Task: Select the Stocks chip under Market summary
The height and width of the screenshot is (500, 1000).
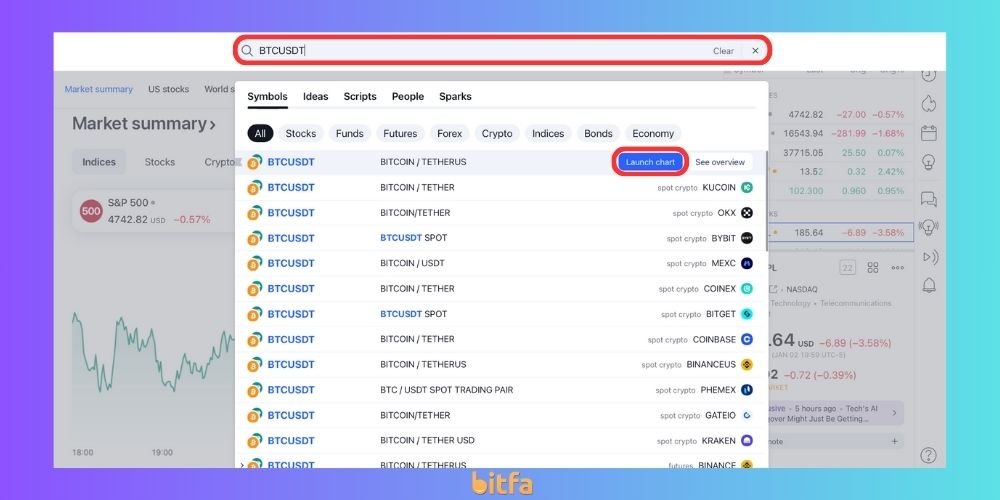Action: click(x=159, y=162)
